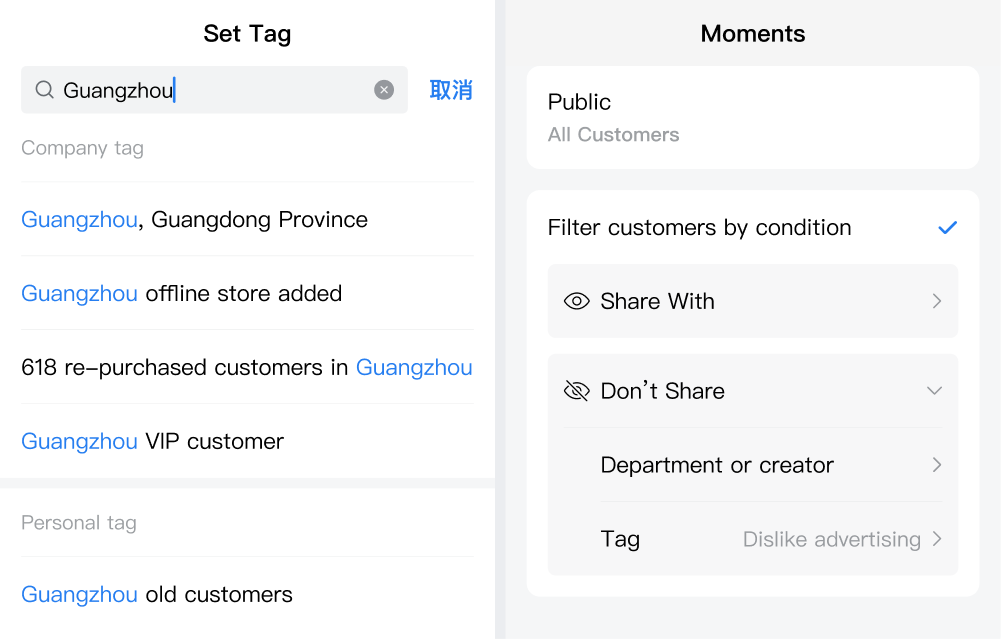Click the blue 取消 cancel button
This screenshot has width=1001, height=639.
click(x=451, y=90)
